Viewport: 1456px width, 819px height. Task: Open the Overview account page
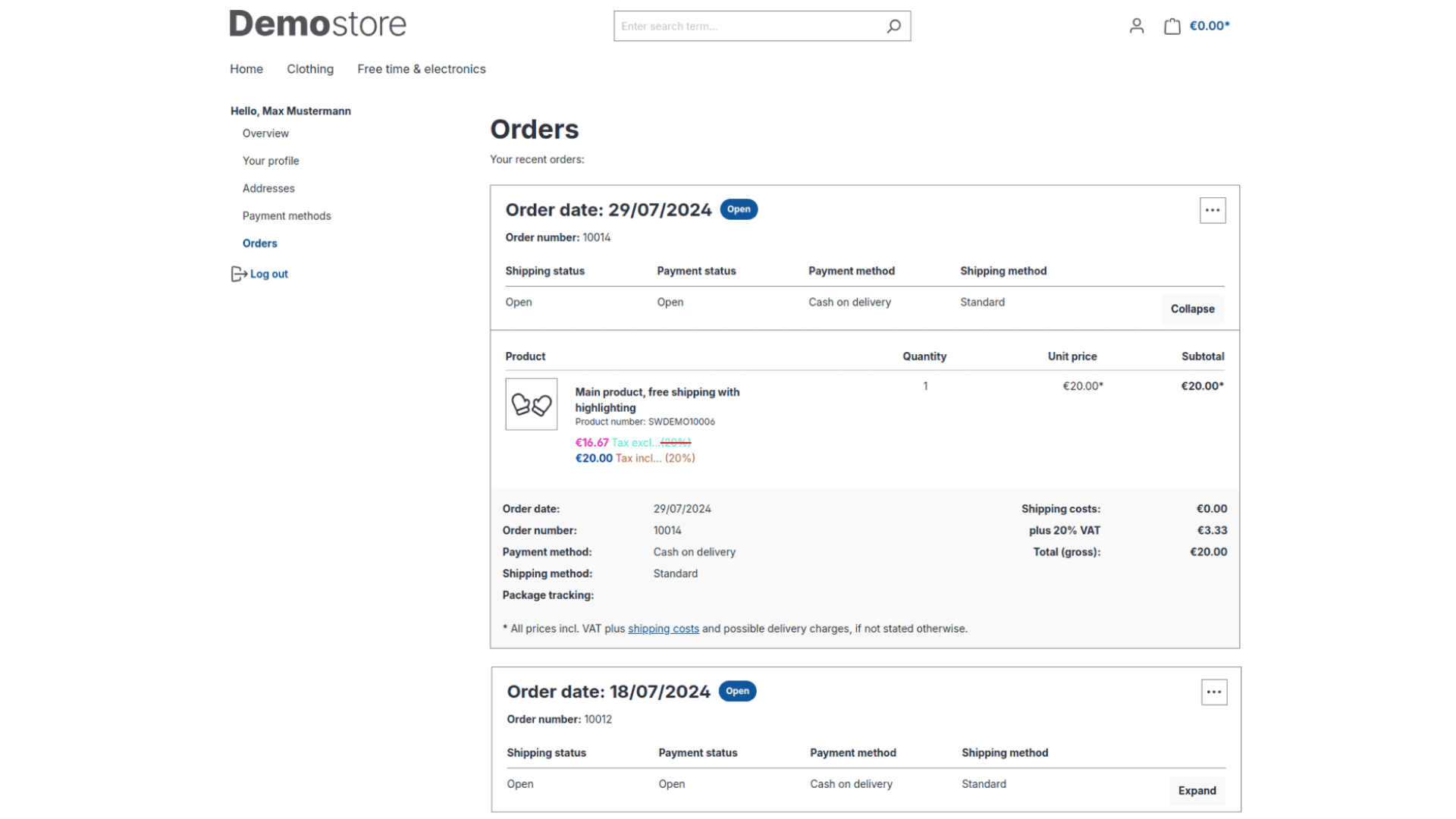click(265, 133)
